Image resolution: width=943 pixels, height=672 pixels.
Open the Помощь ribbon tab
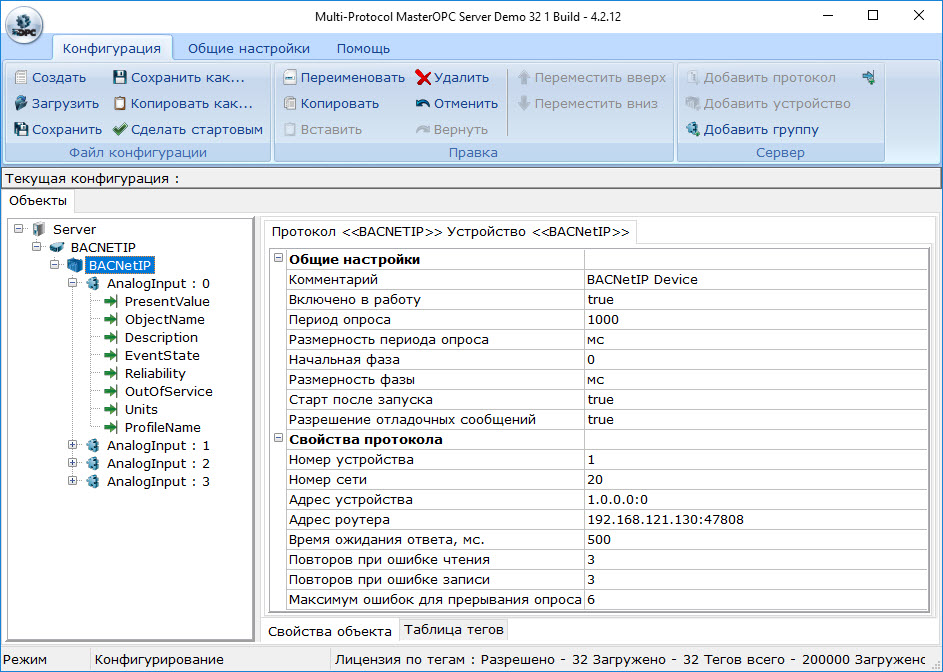pos(363,48)
